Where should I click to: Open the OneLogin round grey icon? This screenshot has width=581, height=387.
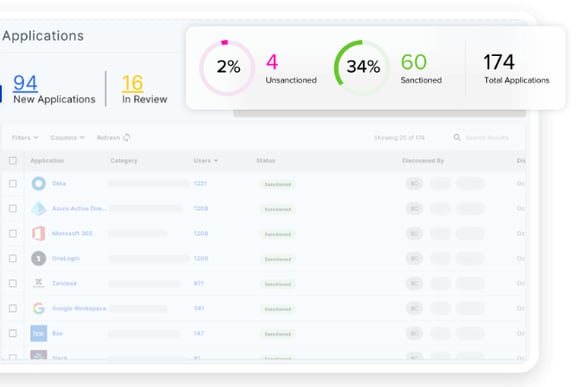(39, 258)
